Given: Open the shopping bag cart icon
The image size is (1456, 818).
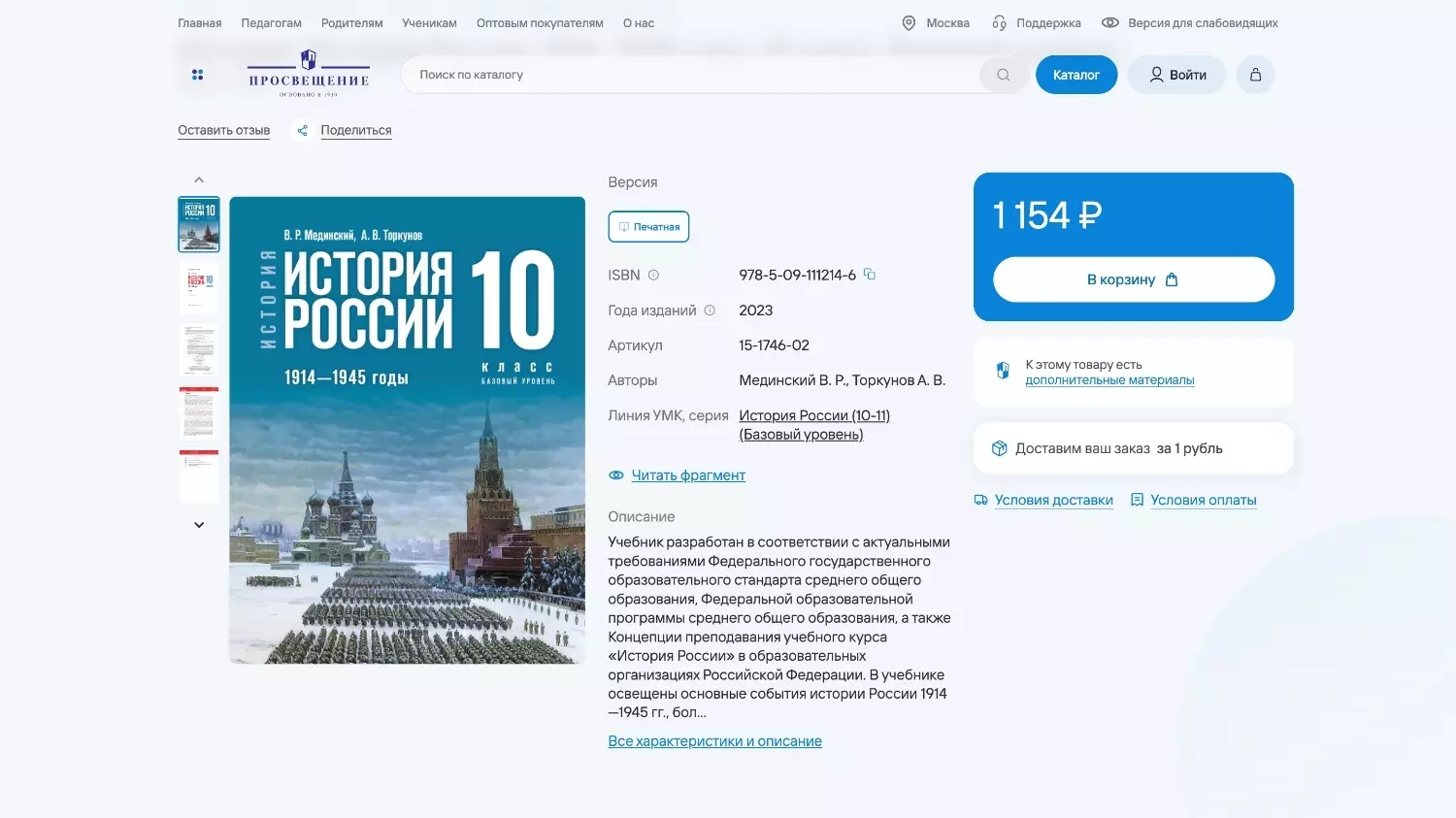Looking at the screenshot, I should click(1255, 75).
